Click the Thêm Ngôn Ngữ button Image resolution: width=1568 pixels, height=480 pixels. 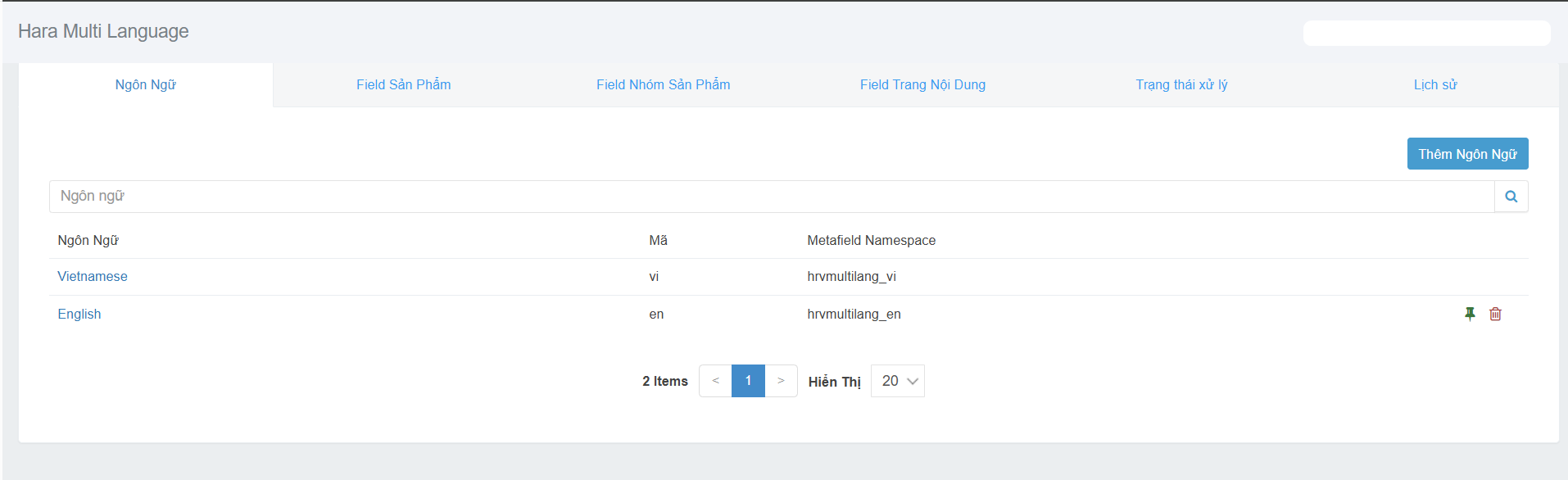click(1467, 154)
